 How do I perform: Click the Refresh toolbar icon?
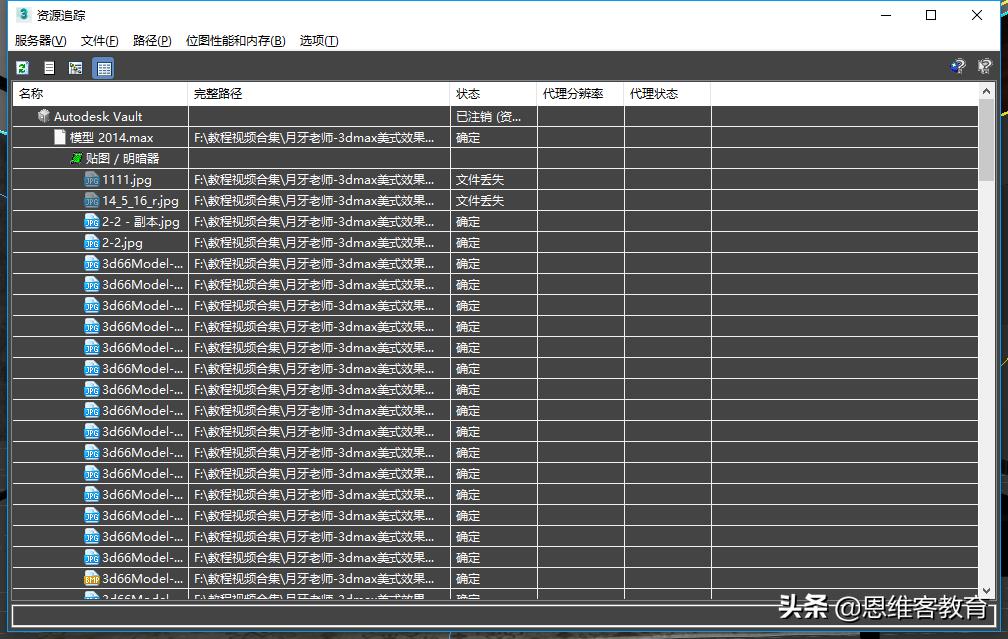[22, 68]
